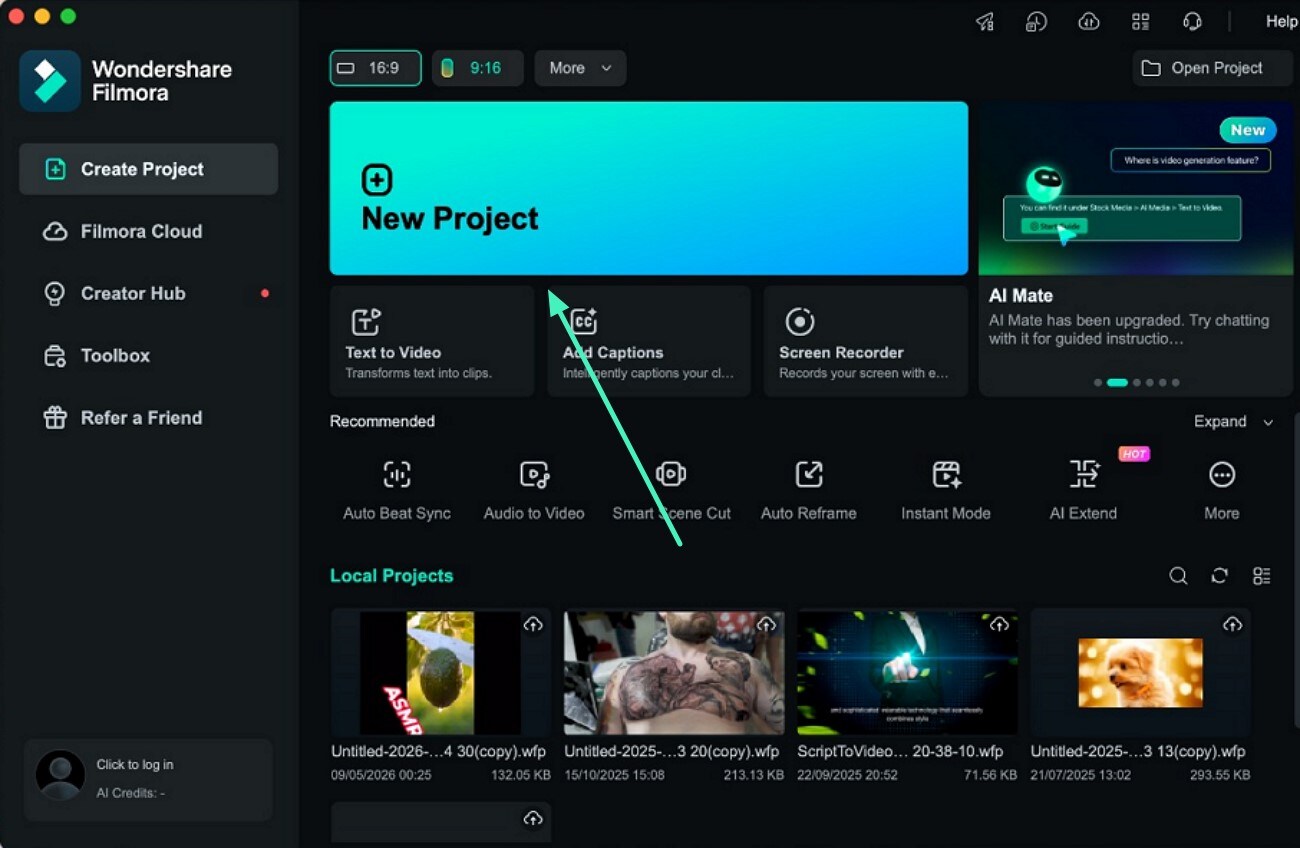Upload ScriptToVideo project to cloud
Screen dimensions: 1300x848
999,624
